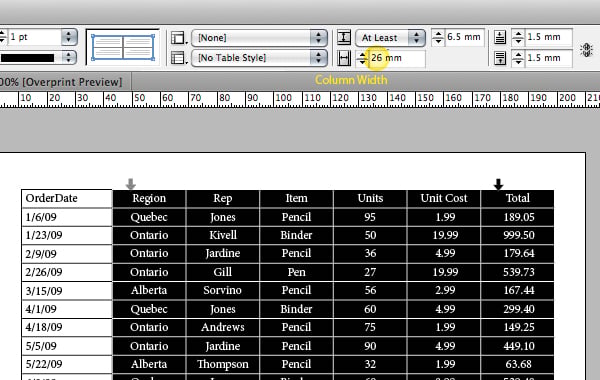
Task: Click the 6.5 mm row height field
Action: 465,37
